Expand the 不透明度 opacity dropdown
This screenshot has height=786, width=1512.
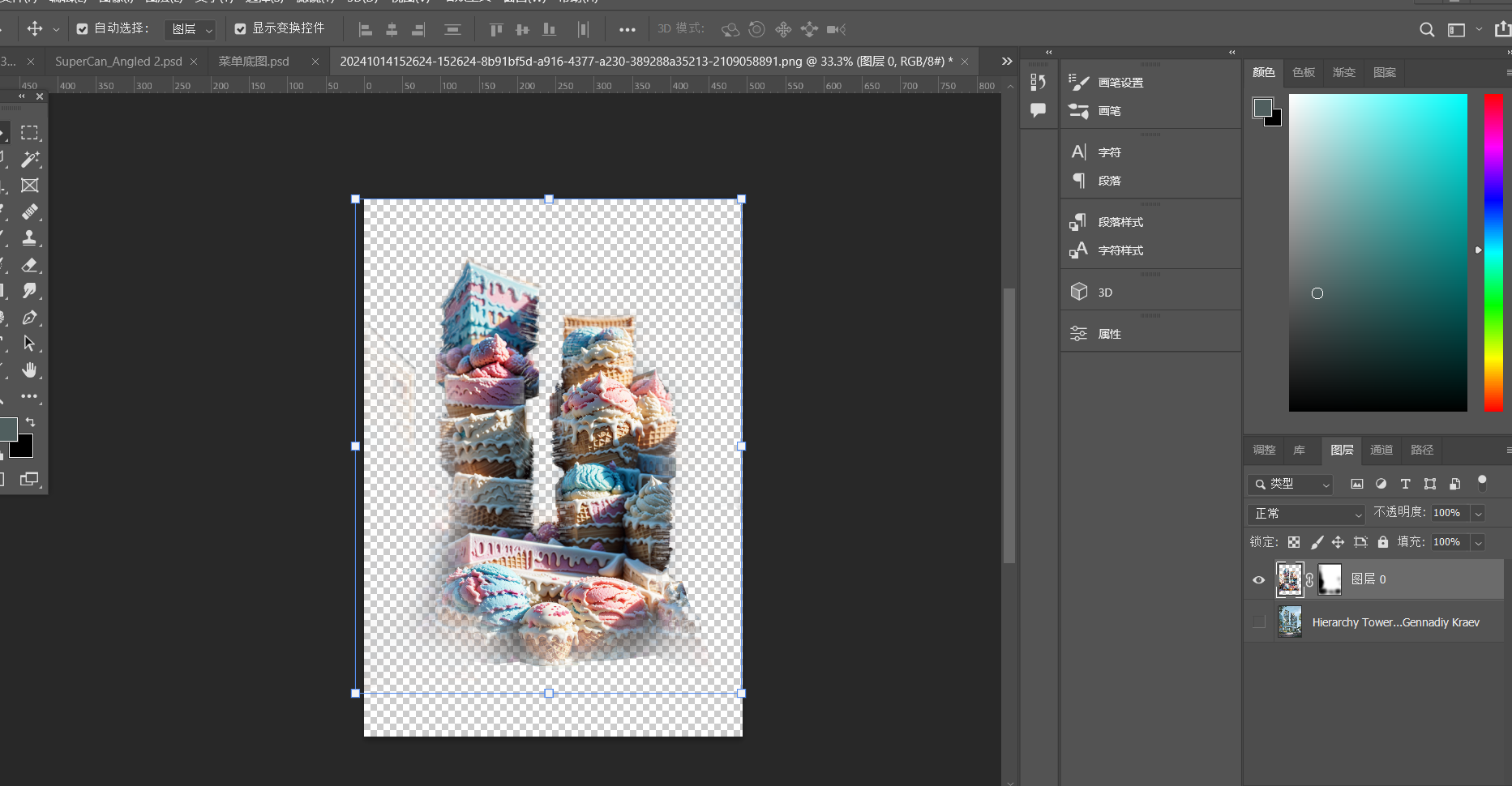coord(1478,514)
